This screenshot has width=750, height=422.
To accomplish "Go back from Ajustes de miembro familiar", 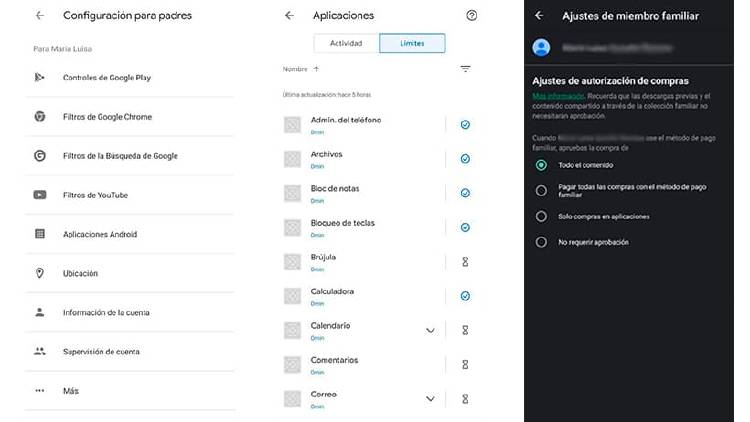I will [x=539, y=16].
